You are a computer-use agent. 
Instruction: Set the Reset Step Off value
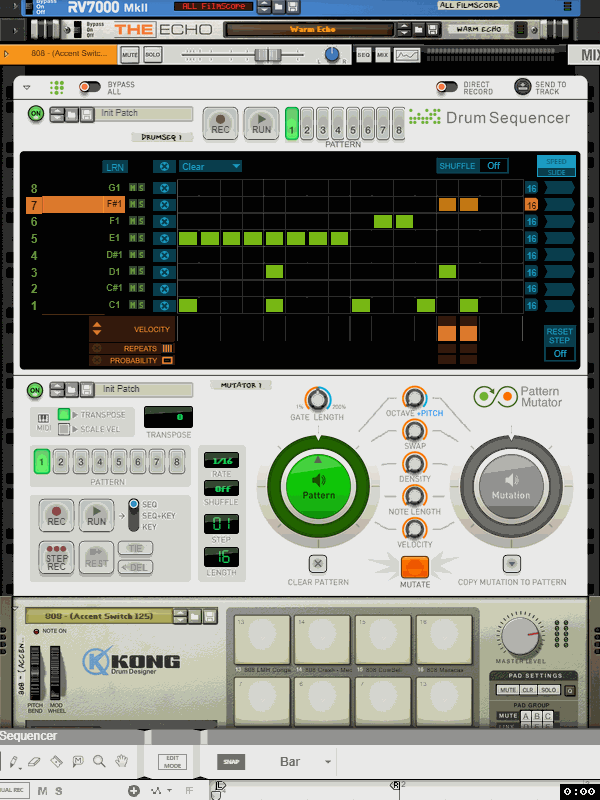point(560,353)
